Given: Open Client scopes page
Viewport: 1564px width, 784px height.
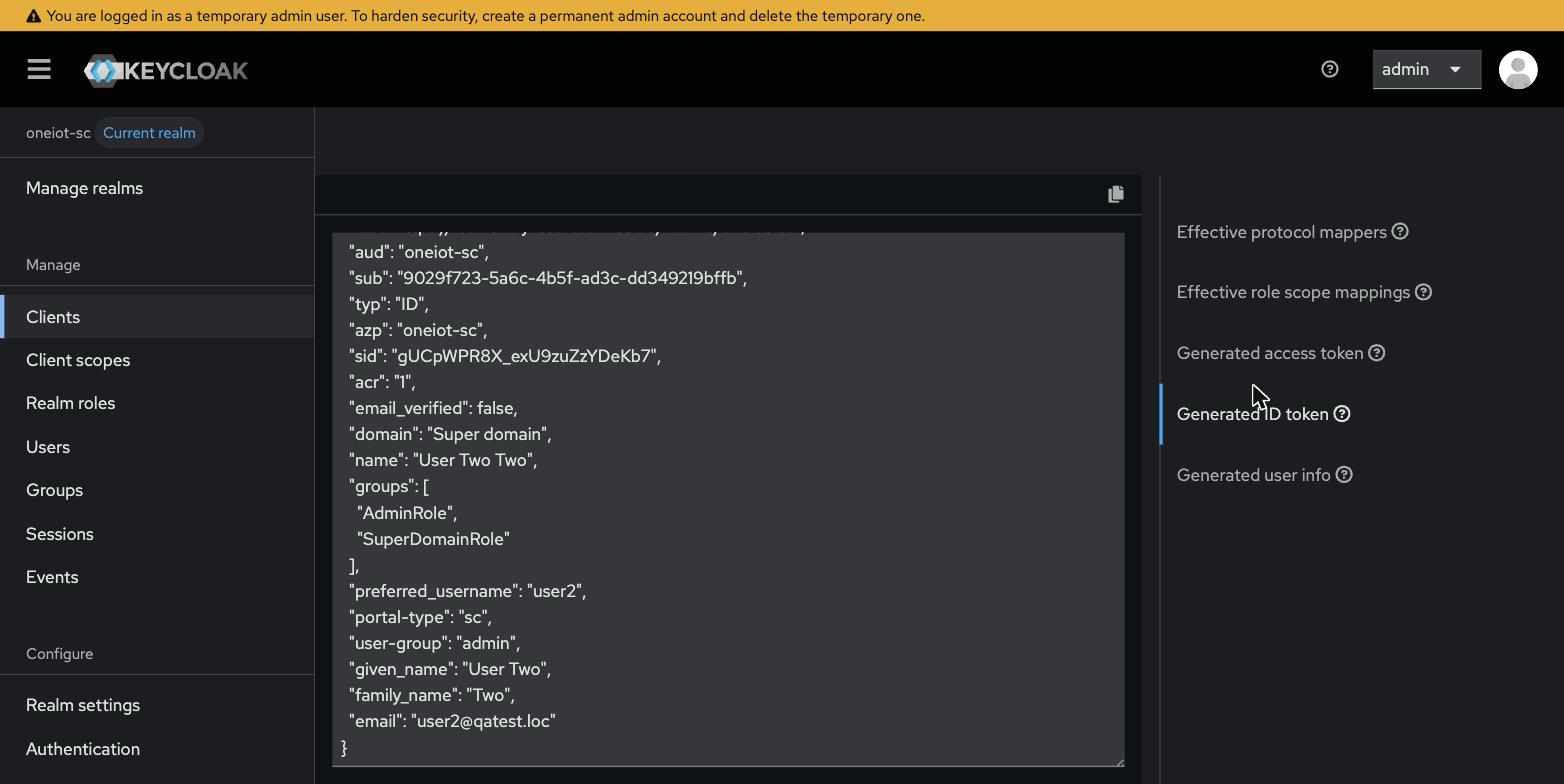Looking at the screenshot, I should click(x=157, y=360).
